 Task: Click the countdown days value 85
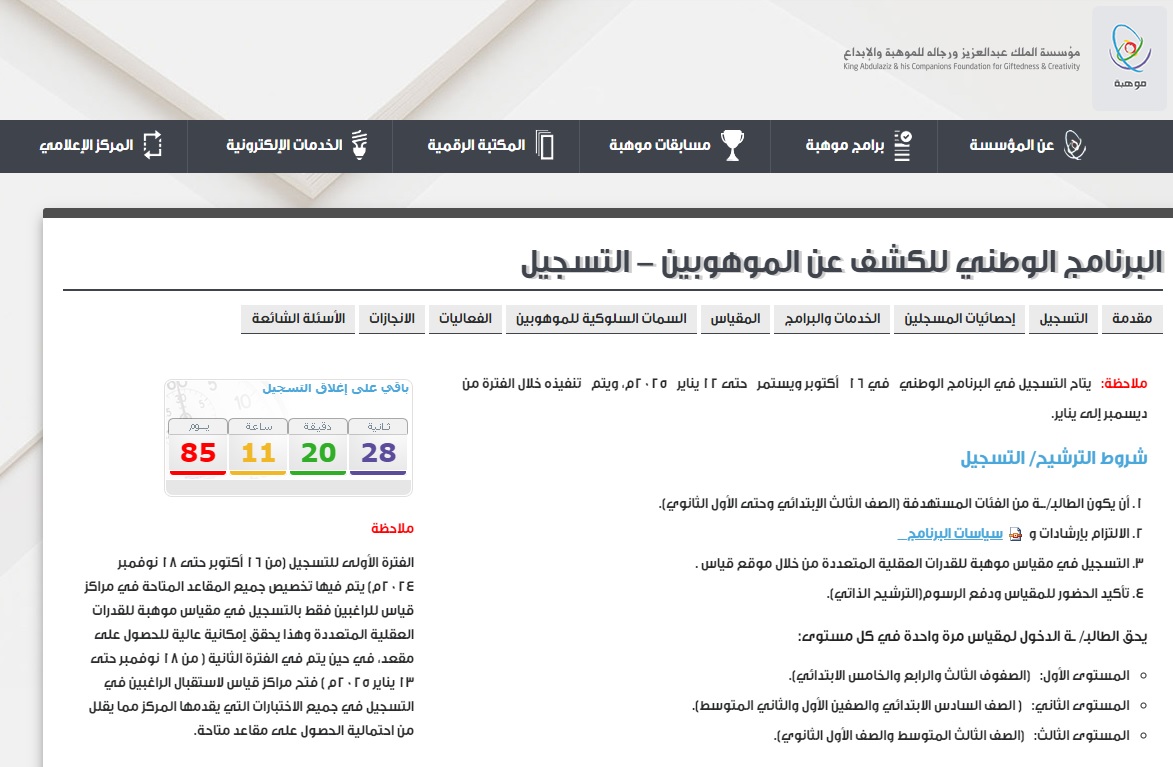(x=197, y=453)
